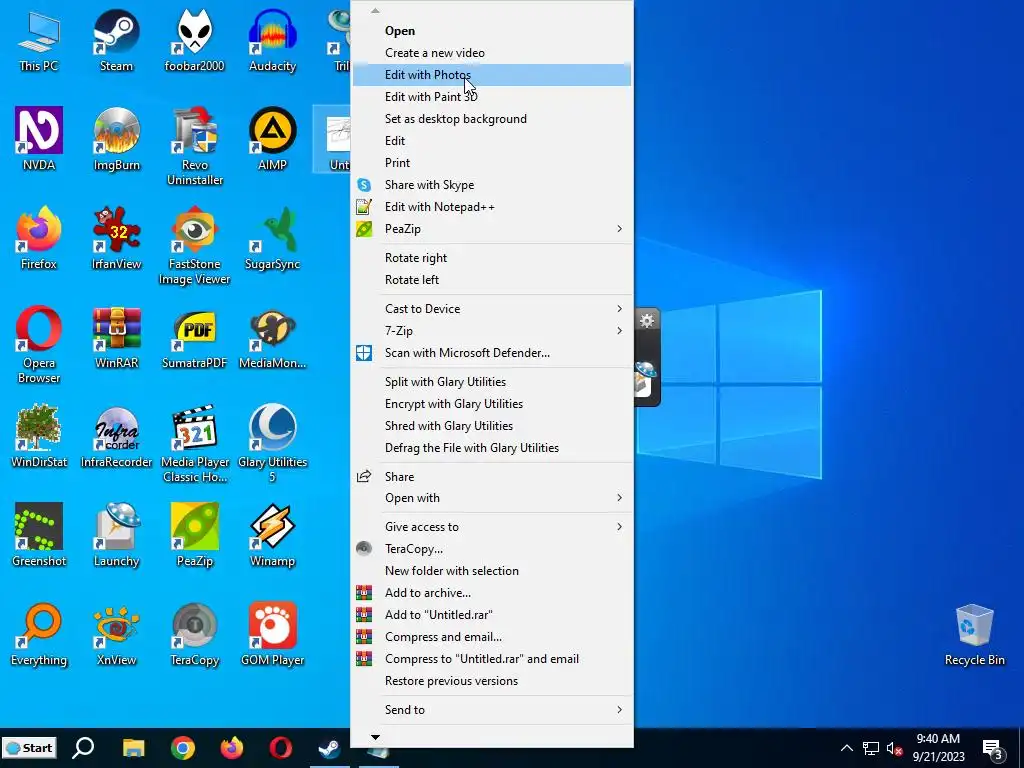Choose Edit with Photos
Image resolution: width=1024 pixels, height=768 pixels.
(492, 74)
